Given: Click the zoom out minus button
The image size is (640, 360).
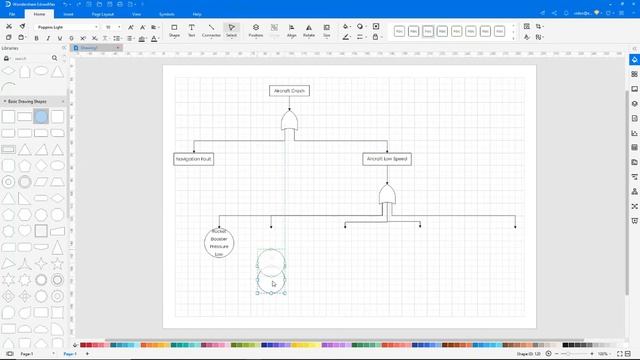Looking at the screenshot, I should (x=557, y=354).
